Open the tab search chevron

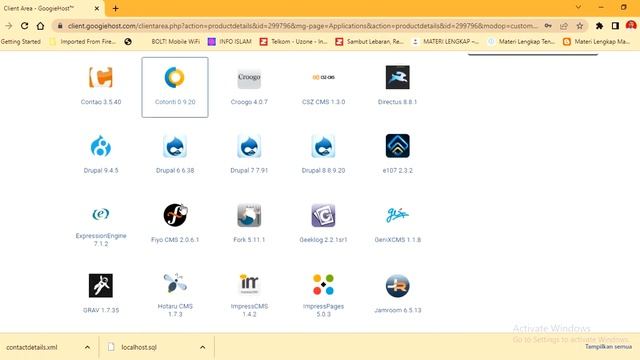578,7
